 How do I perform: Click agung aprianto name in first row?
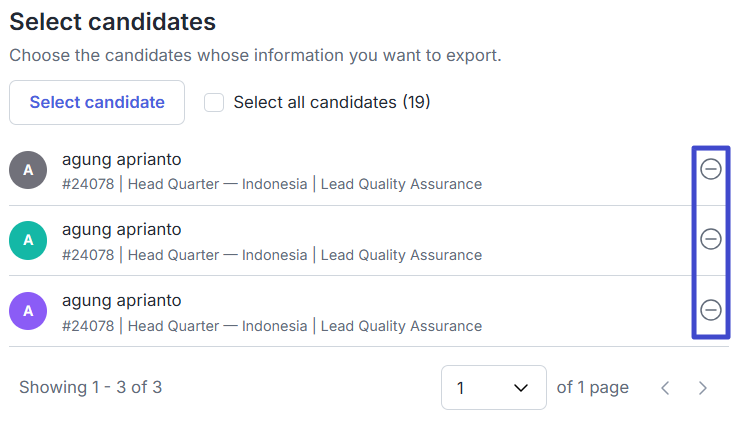(121, 159)
